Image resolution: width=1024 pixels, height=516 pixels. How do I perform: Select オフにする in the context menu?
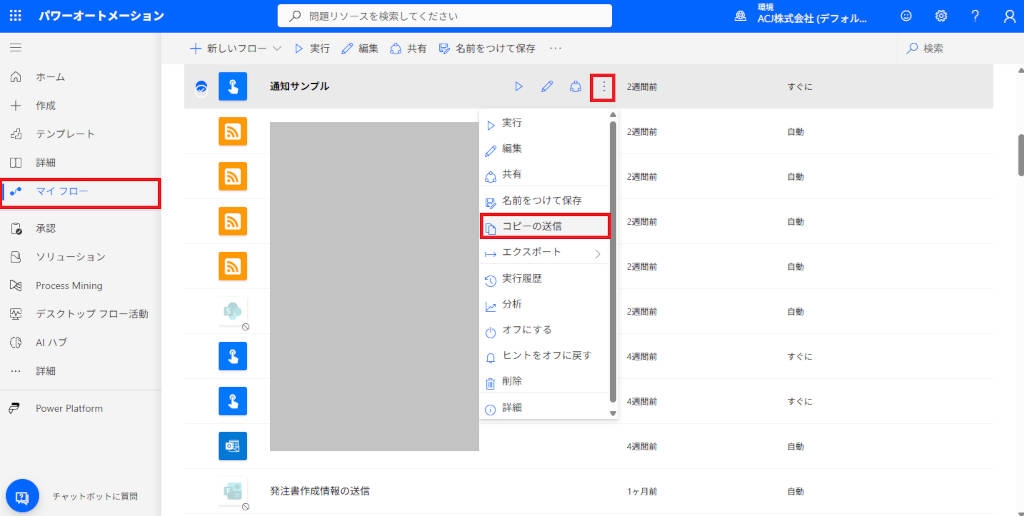pos(526,330)
